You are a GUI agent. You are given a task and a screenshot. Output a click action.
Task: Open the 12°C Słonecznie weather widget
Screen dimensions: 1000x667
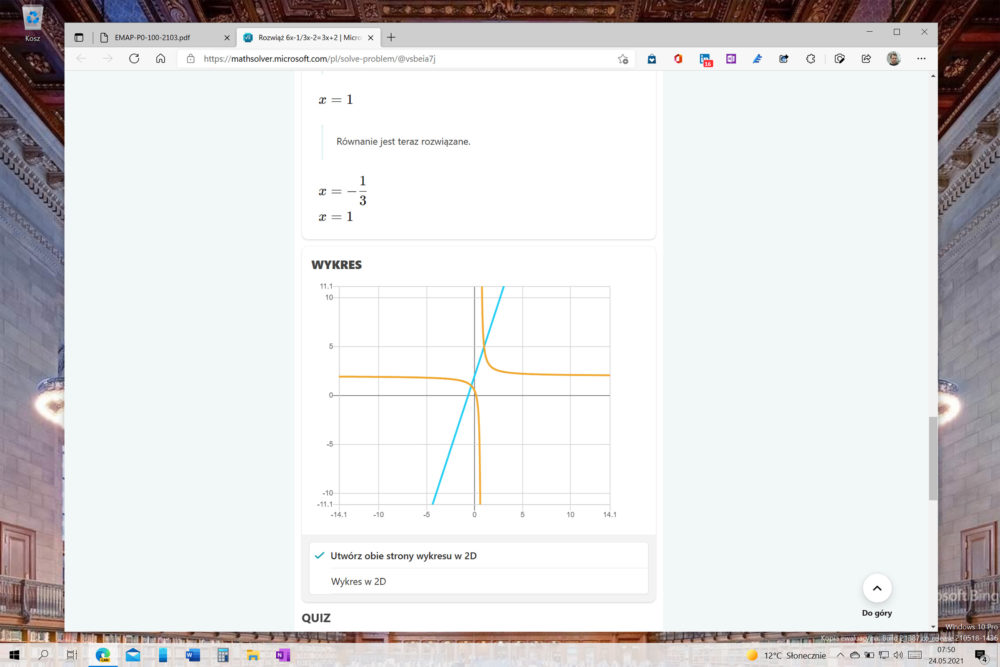[786, 655]
